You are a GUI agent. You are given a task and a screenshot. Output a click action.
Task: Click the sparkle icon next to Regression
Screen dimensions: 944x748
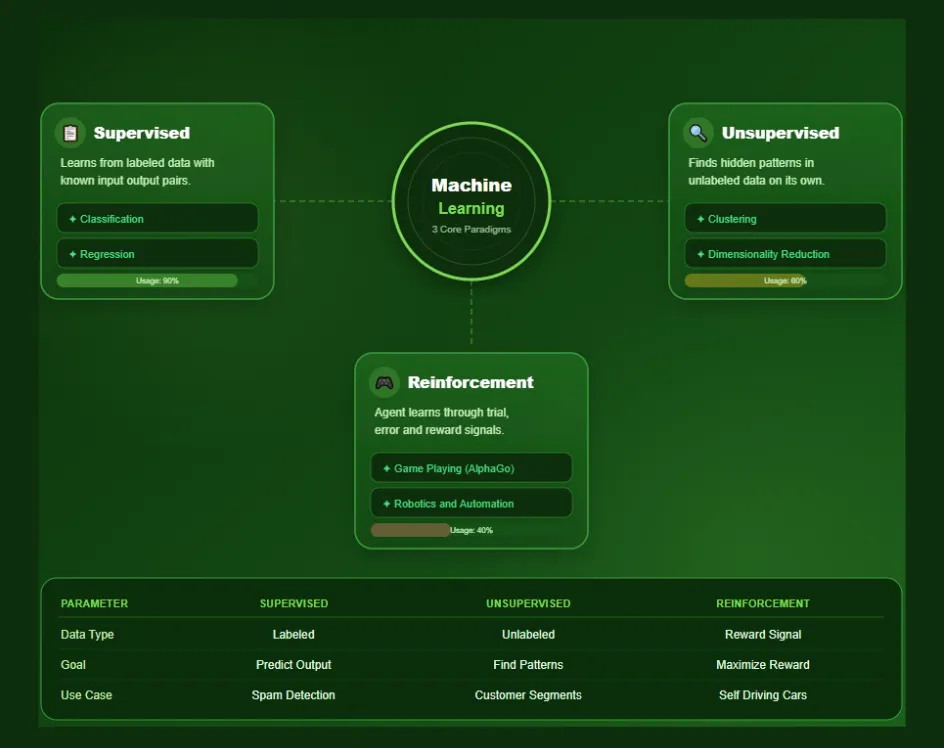coord(73,253)
